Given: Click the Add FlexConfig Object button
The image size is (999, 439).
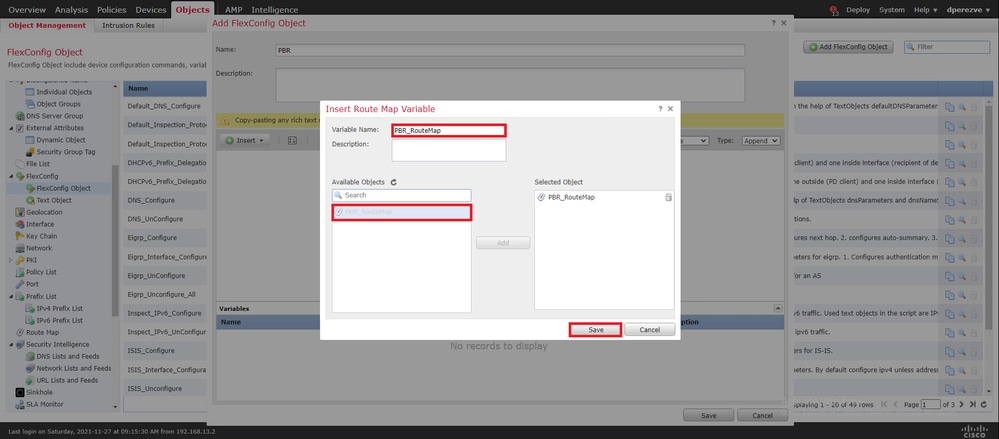Looking at the screenshot, I should tap(848, 47).
